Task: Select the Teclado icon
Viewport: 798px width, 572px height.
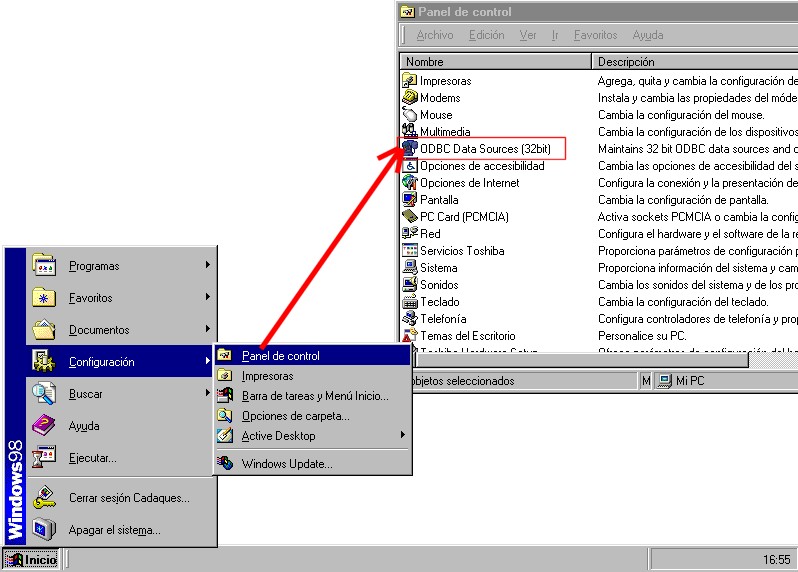Action: [409, 301]
